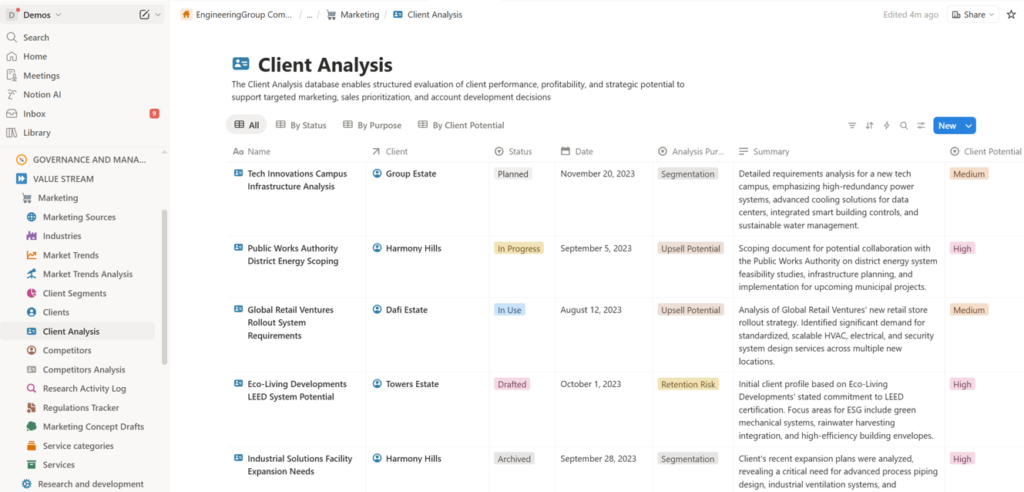
Task: Open Meetings in the sidebar
Action: click(x=41, y=76)
